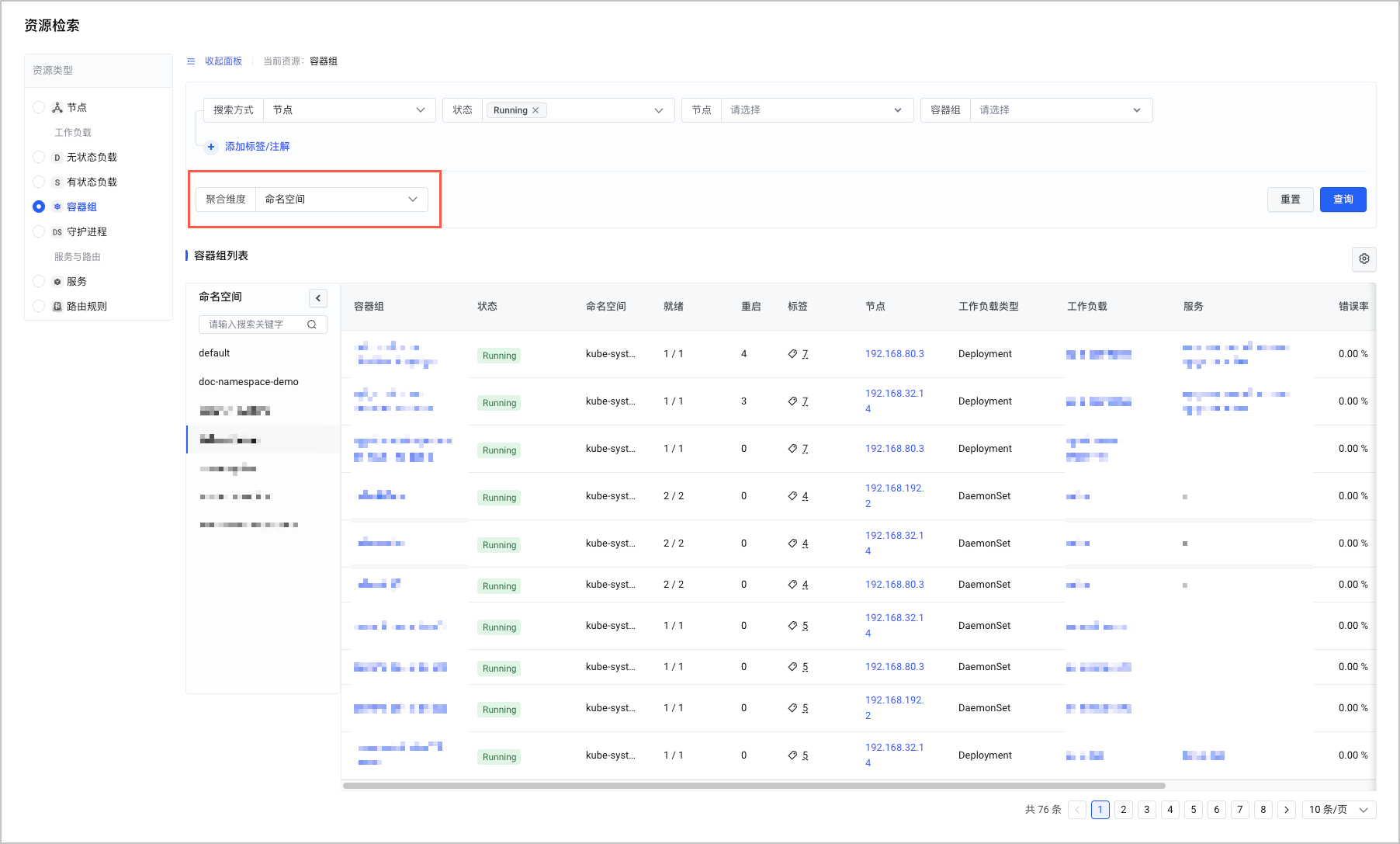Go to page 2
This screenshot has height=844, width=1400.
coord(1124,810)
